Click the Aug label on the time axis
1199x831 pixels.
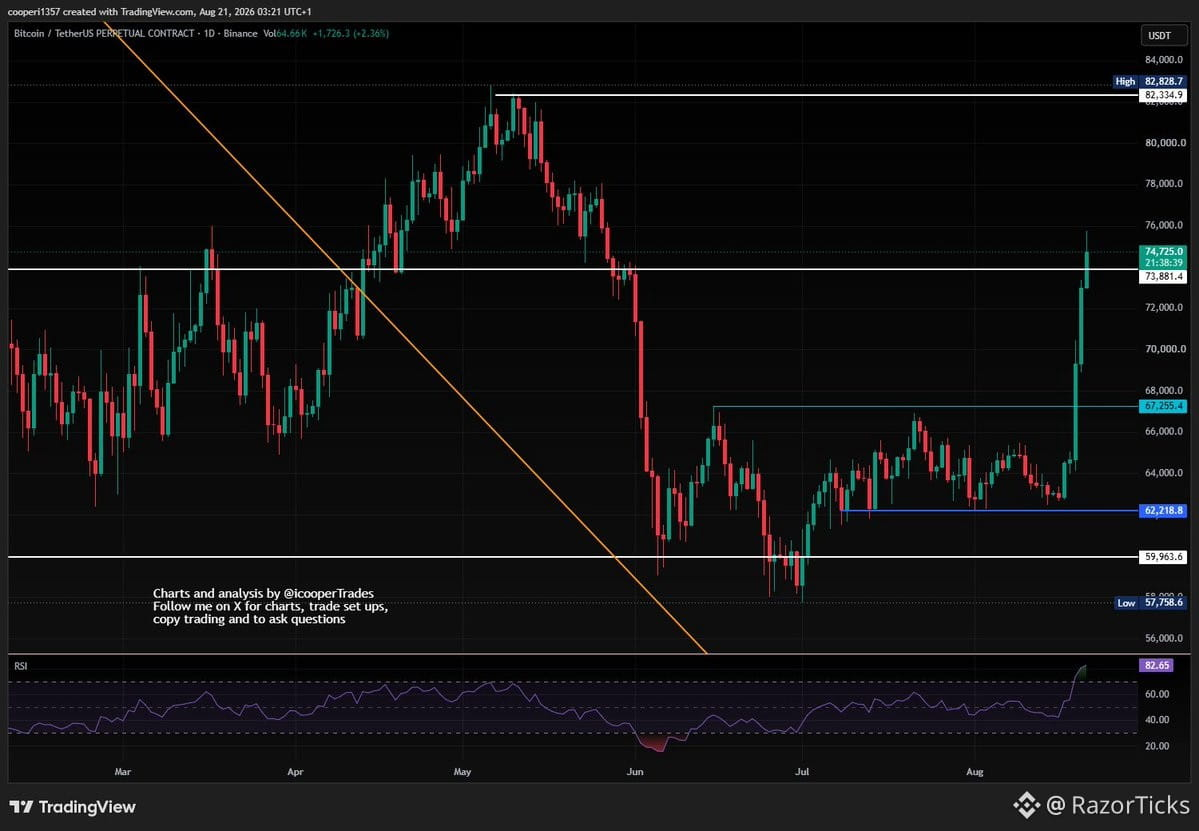tap(974, 771)
